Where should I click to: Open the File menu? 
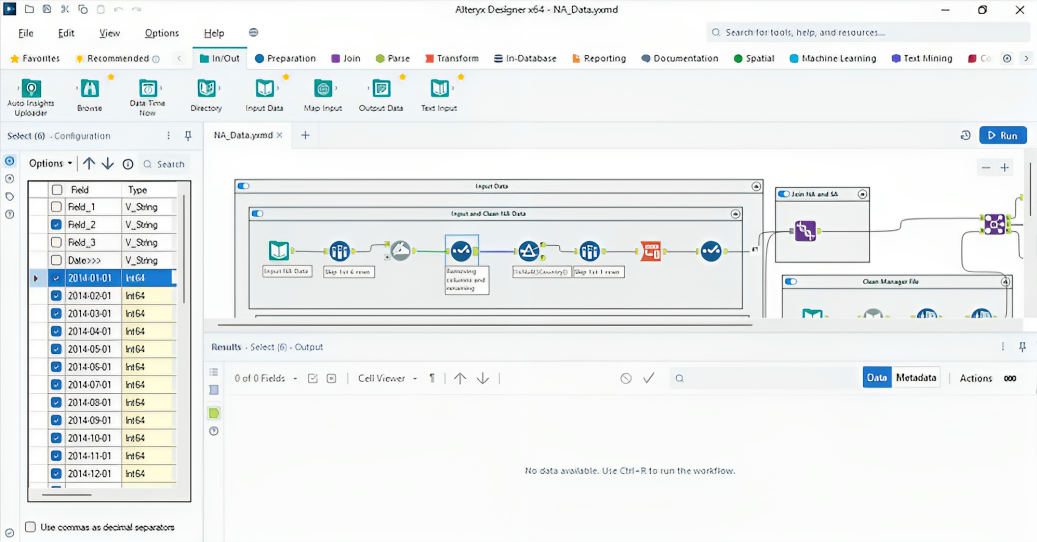[x=26, y=33]
